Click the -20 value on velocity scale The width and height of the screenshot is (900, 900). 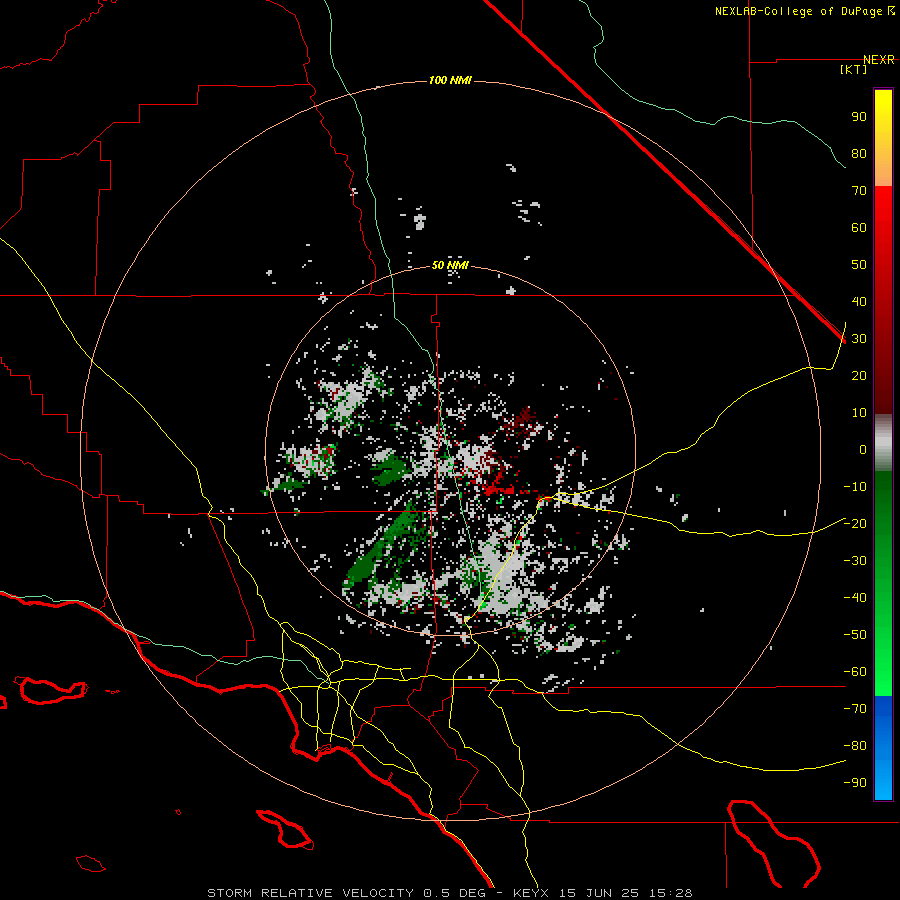pos(855,523)
